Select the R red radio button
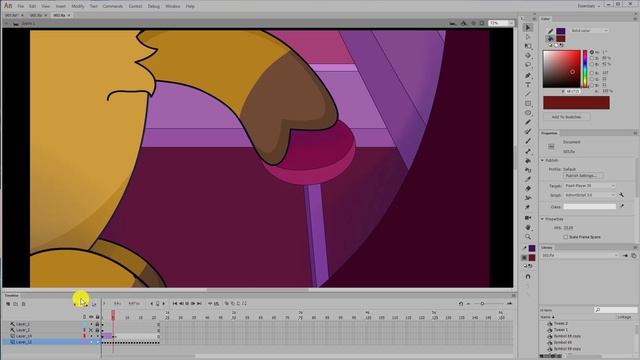This screenshot has height=360, width=640. (592, 73)
